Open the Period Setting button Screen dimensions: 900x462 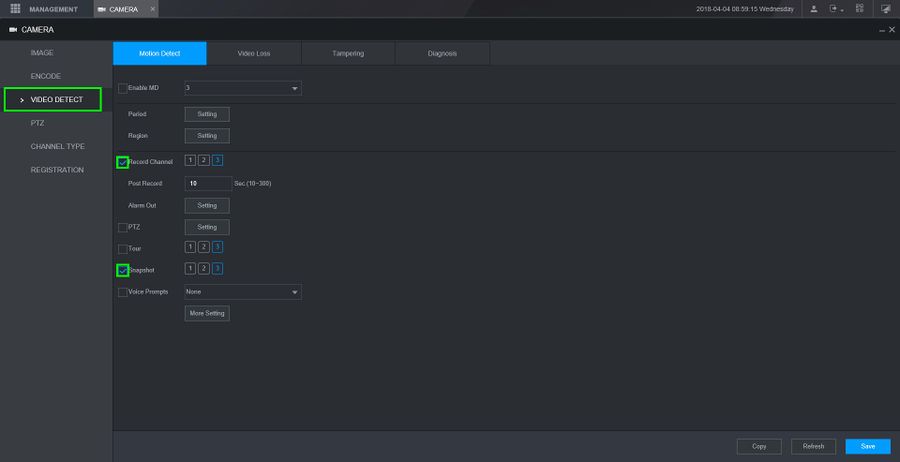207,114
